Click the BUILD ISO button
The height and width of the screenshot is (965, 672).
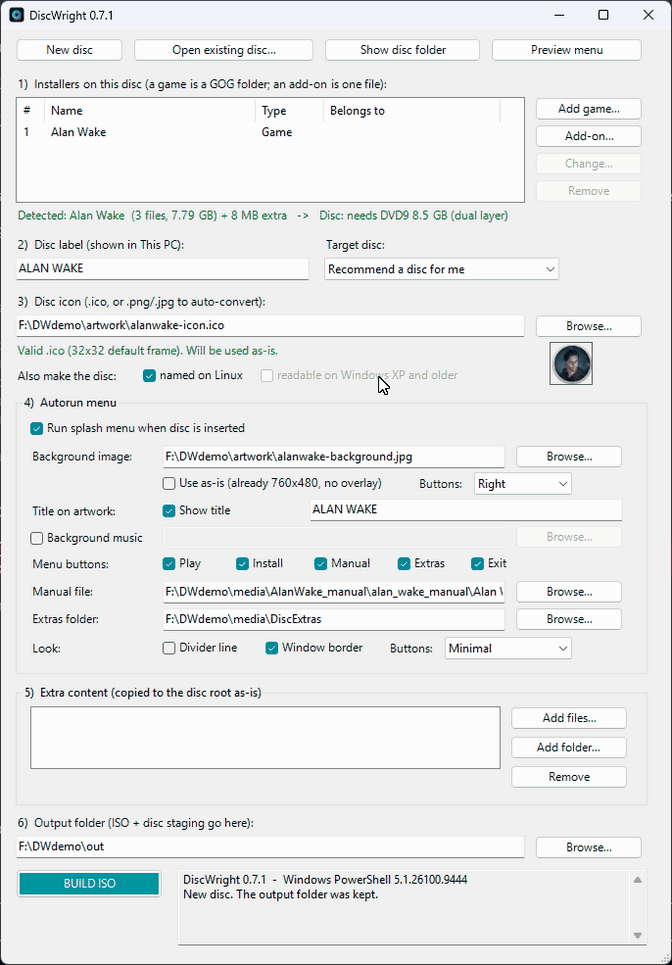click(x=89, y=884)
